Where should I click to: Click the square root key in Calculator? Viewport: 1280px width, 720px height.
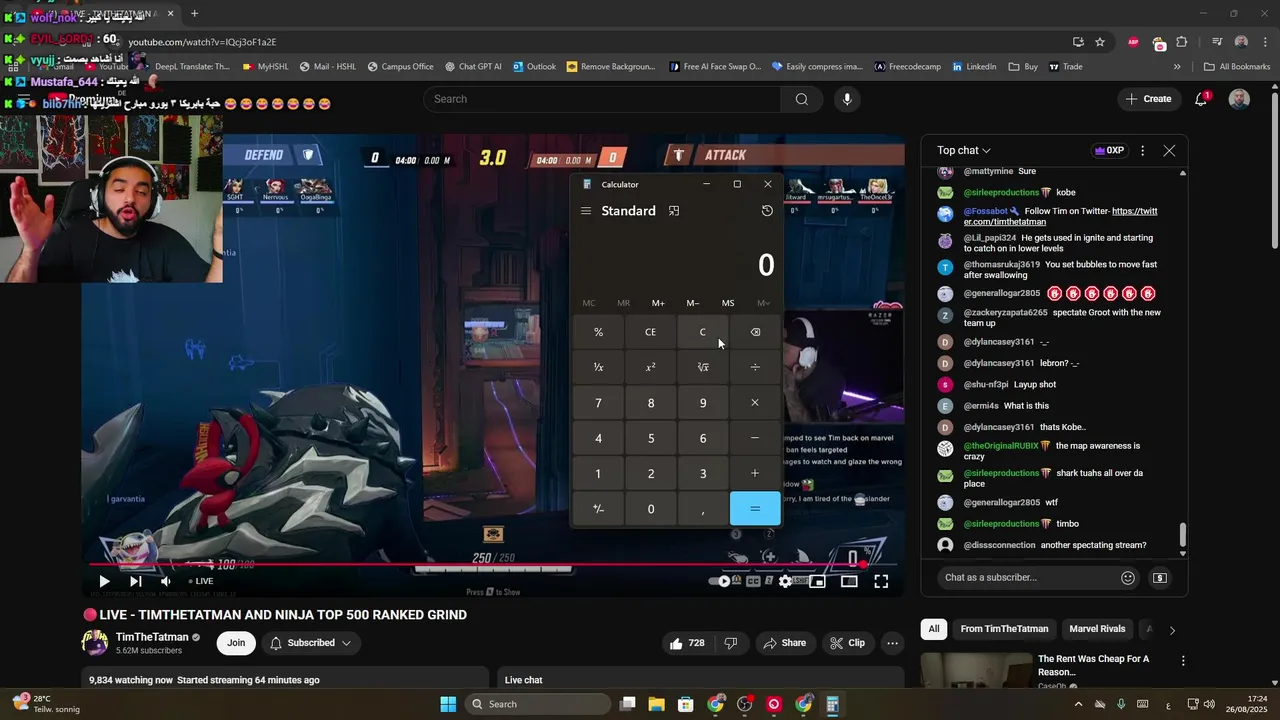[x=703, y=367]
